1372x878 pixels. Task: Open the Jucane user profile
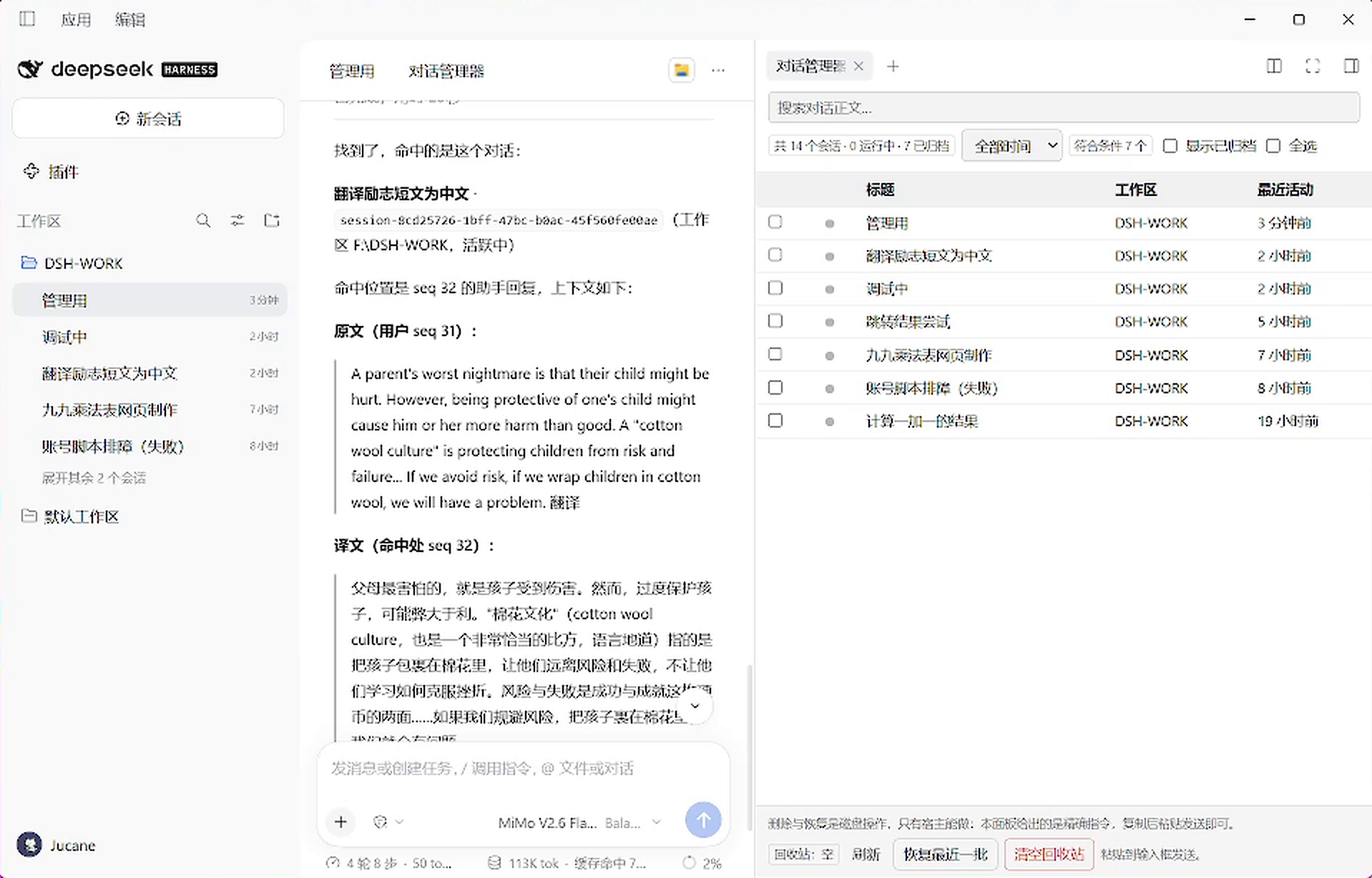point(57,845)
